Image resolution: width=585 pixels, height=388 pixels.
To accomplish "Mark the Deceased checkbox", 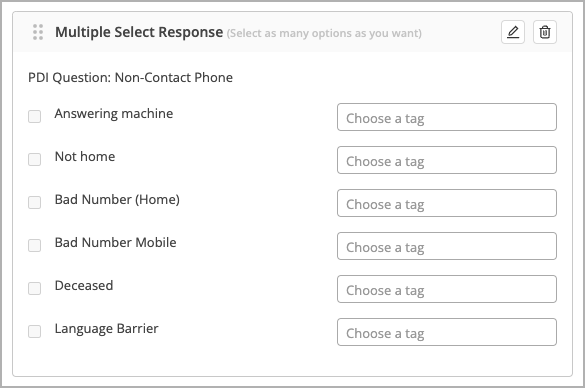I will pyautogui.click(x=35, y=288).
